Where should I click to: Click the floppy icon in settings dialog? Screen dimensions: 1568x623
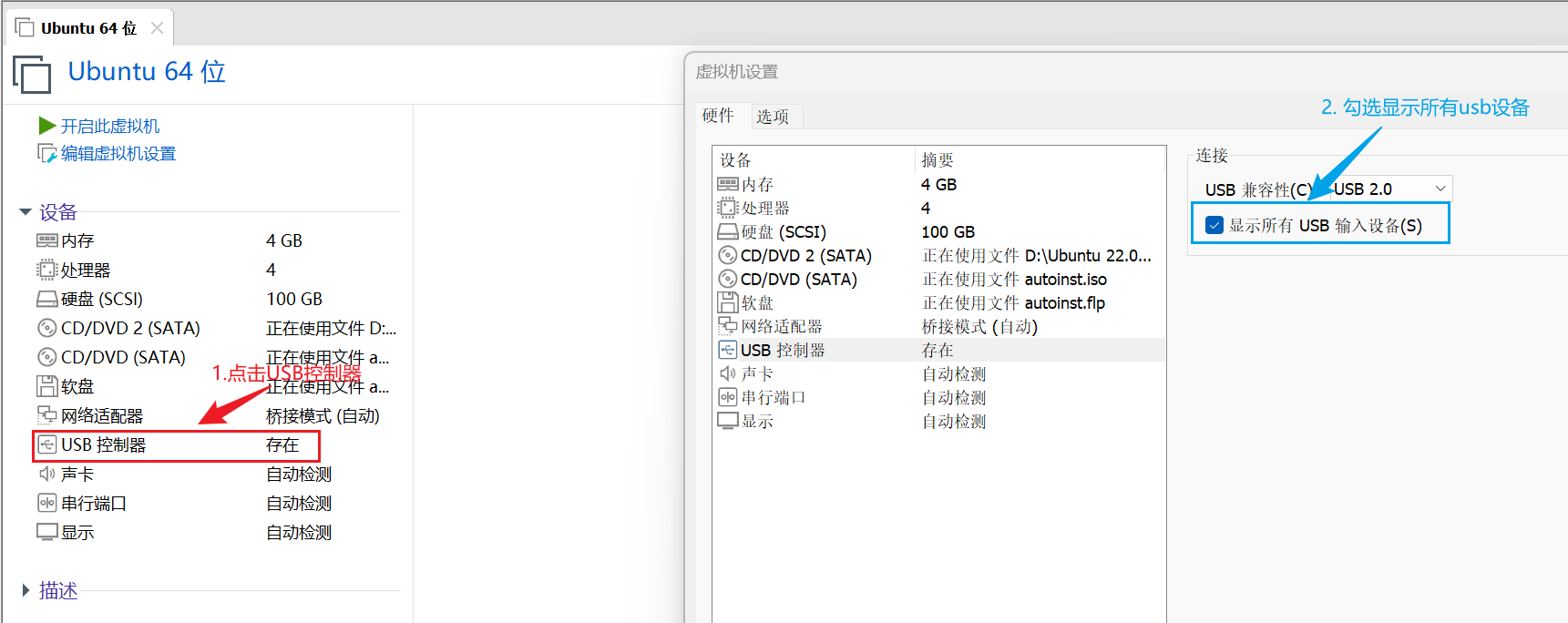tap(728, 302)
